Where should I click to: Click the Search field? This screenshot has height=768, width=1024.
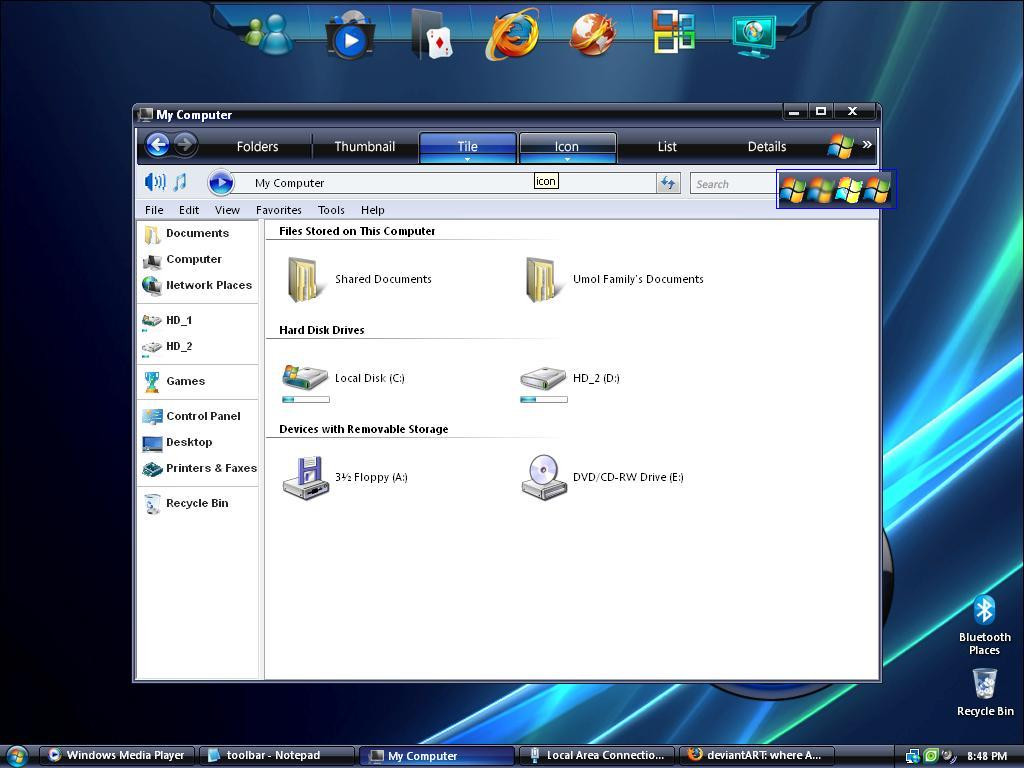click(733, 184)
